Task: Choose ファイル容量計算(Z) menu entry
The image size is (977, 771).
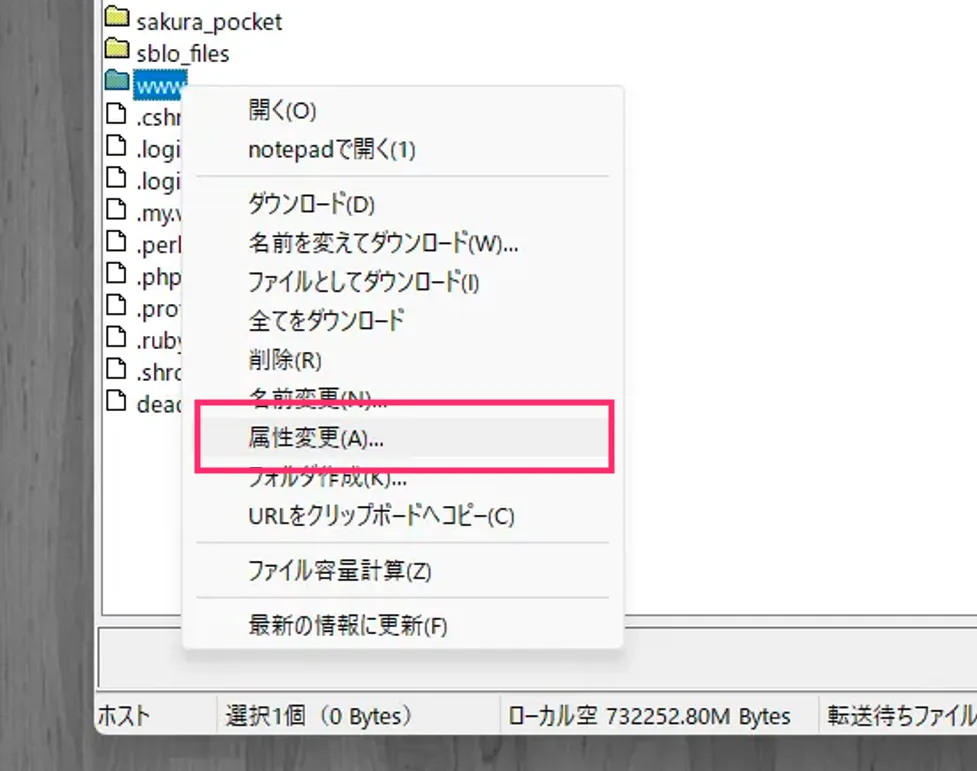Action: pos(339,571)
